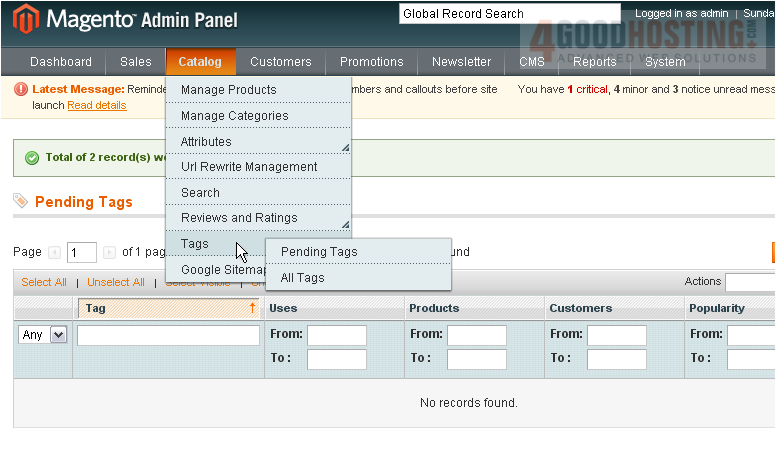Click the Select All link
776x450 pixels.
[x=44, y=282]
